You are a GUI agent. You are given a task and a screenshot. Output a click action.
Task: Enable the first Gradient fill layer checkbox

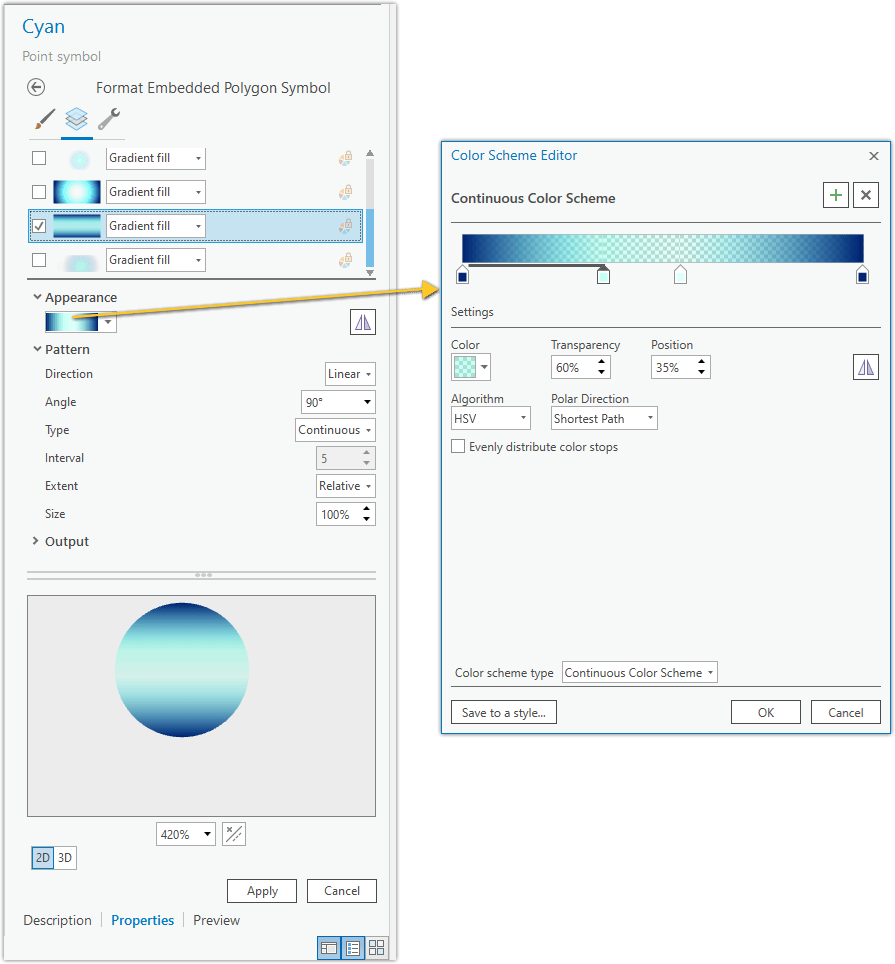(39, 158)
